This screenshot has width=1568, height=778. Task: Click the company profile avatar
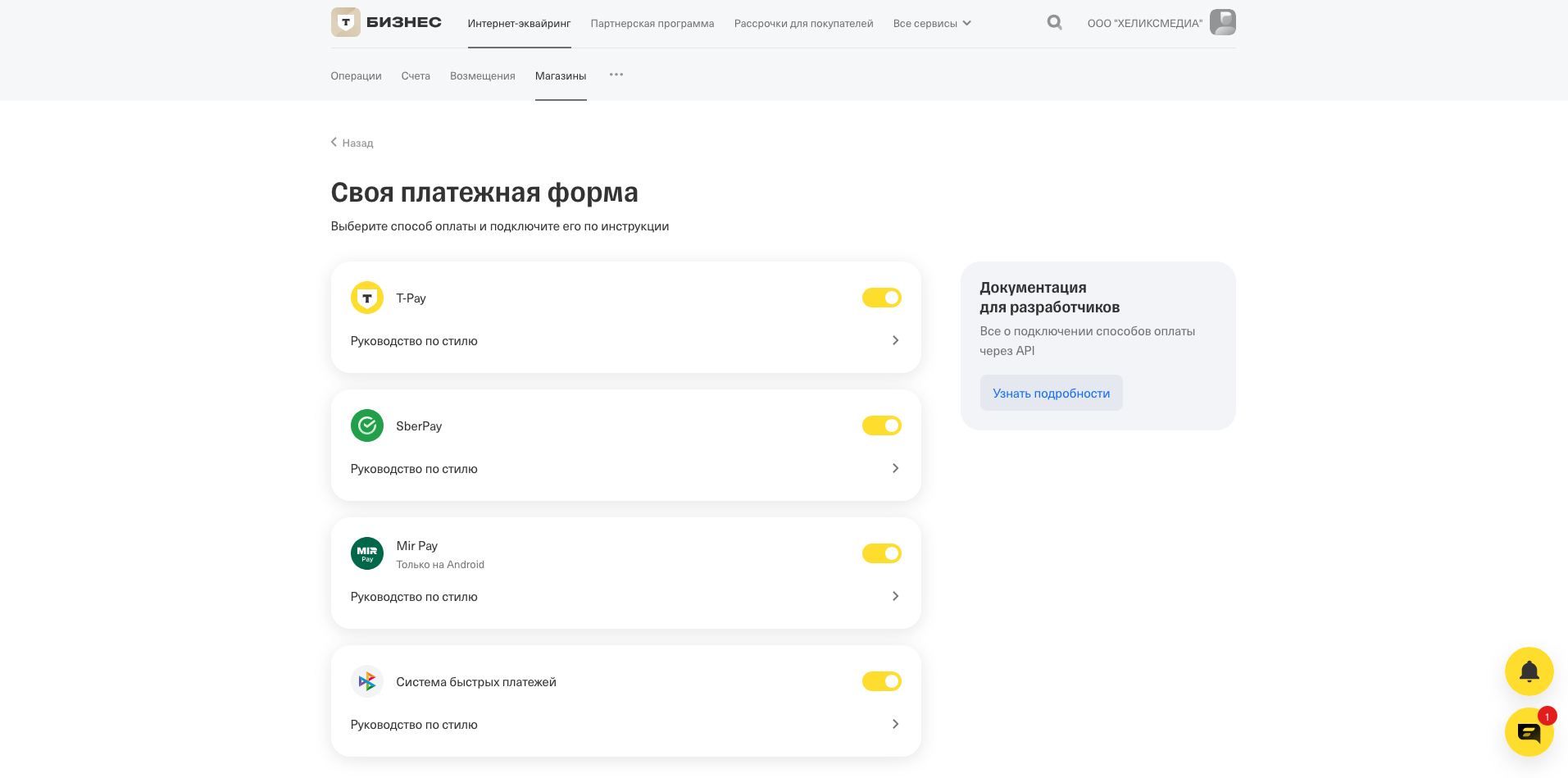[1222, 22]
